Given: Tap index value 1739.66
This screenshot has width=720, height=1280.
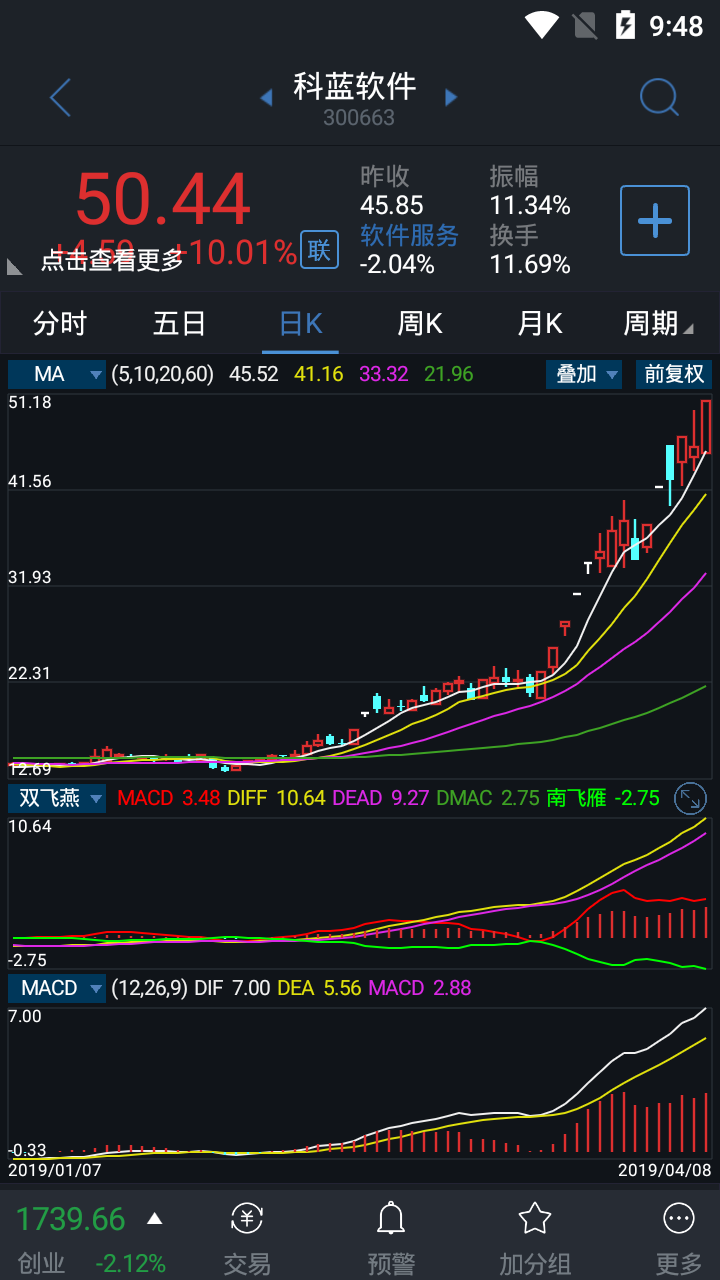Looking at the screenshot, I should coord(71,1219).
